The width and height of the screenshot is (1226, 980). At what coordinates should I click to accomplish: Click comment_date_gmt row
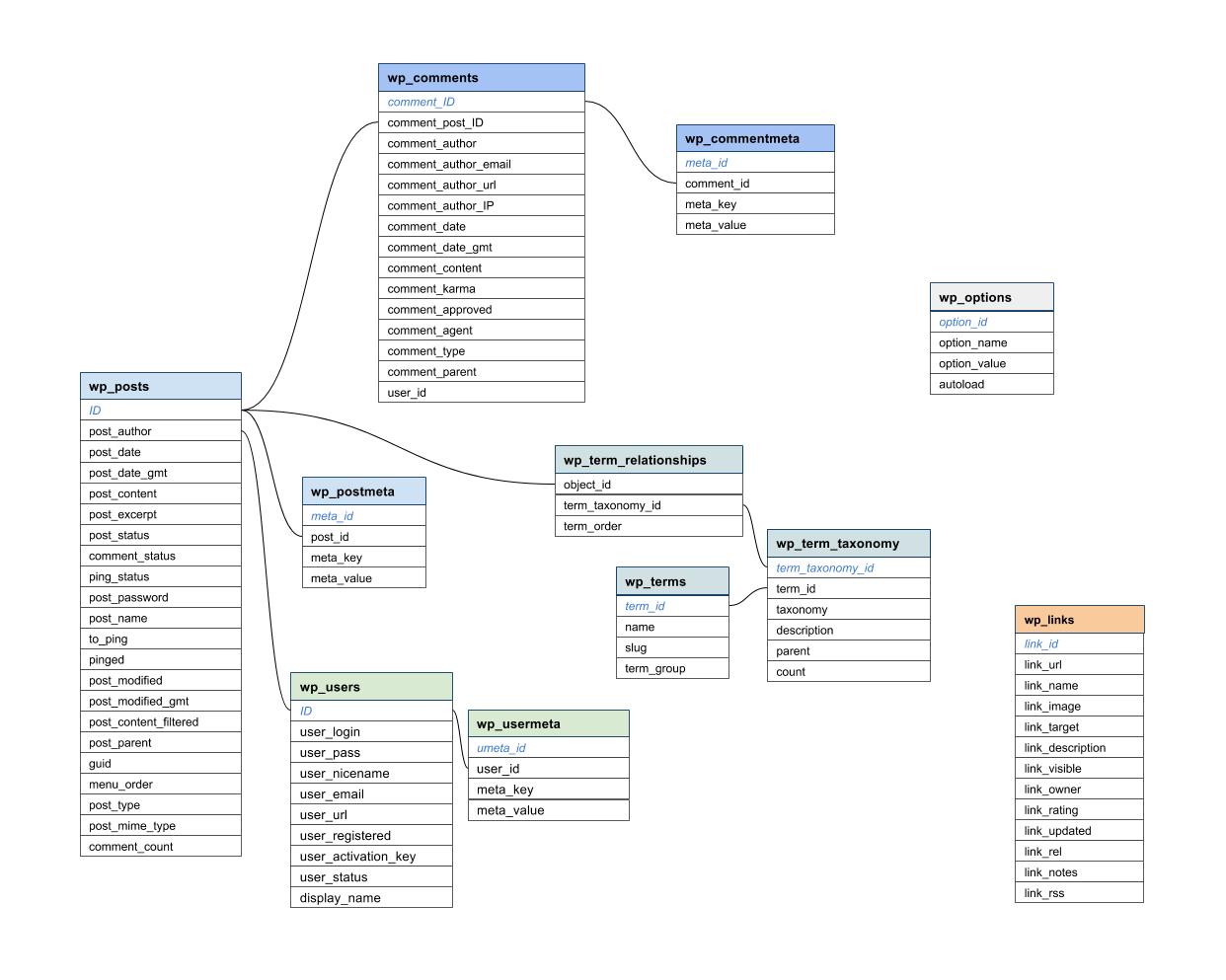coord(482,247)
